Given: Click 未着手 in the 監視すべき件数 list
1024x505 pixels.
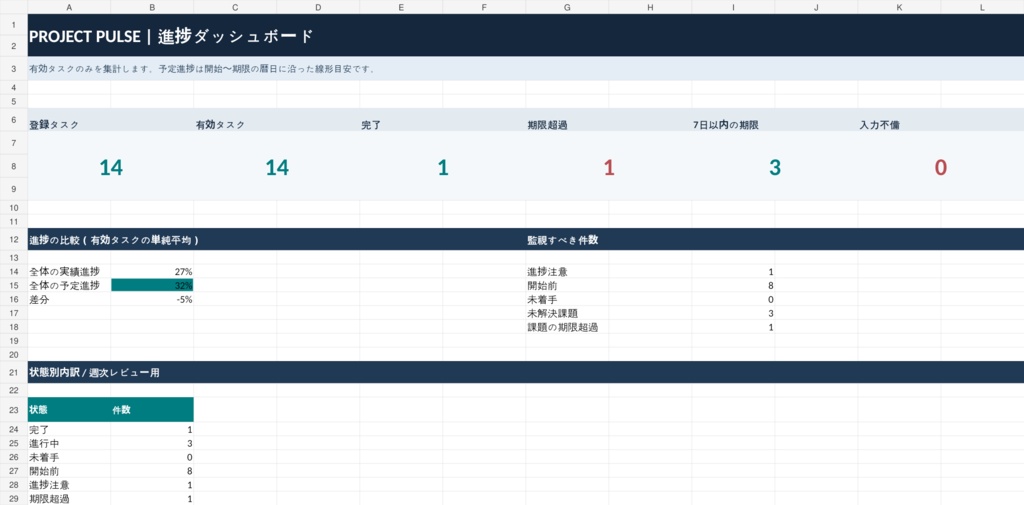Looking at the screenshot, I should tap(542, 299).
